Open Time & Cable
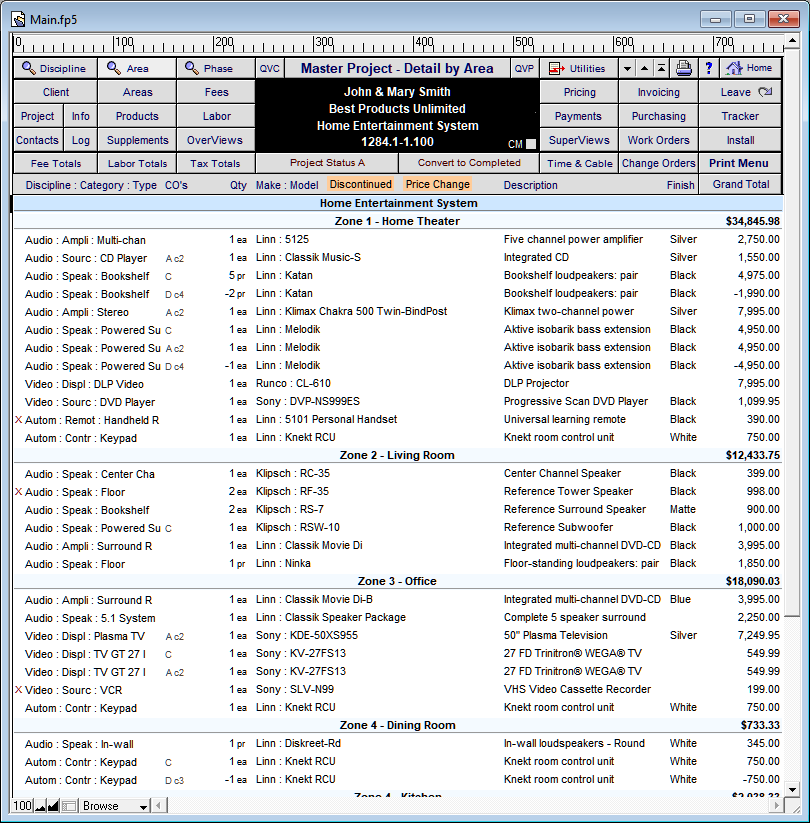Screen dimensions: 810x823 [x=580, y=163]
